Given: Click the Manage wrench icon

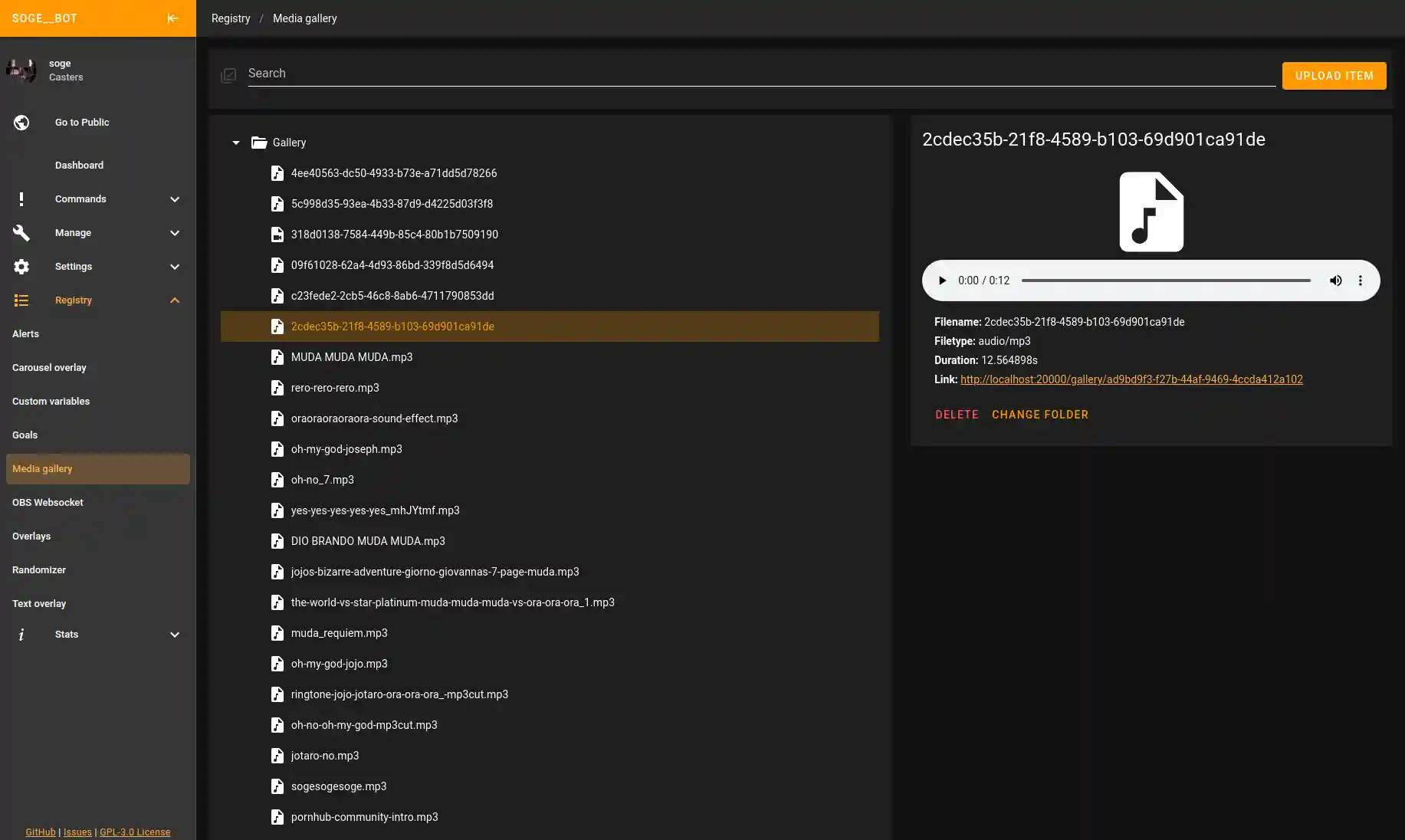Looking at the screenshot, I should 21,233.
